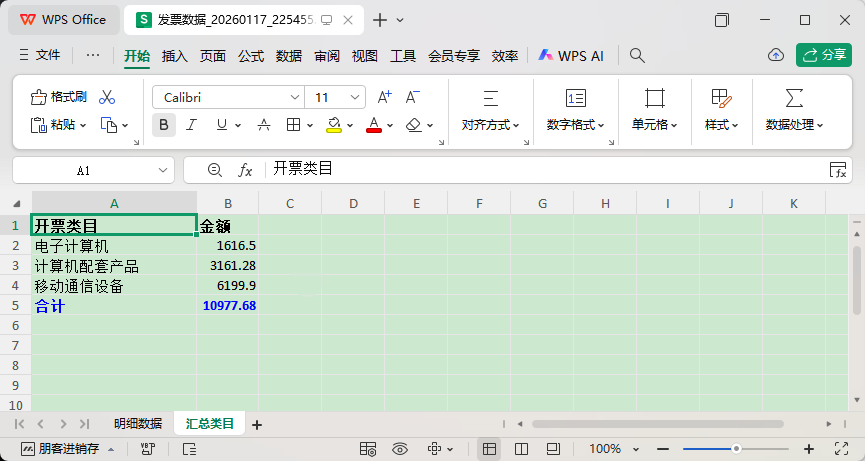Click the Copy icon
The image size is (865, 461).
coord(109,125)
